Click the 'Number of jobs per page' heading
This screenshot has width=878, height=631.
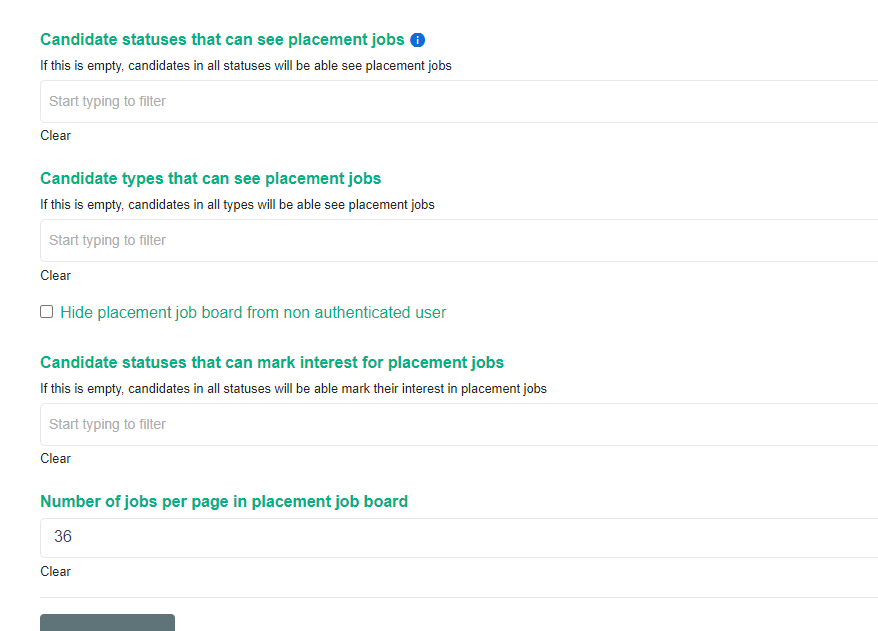[x=224, y=502]
